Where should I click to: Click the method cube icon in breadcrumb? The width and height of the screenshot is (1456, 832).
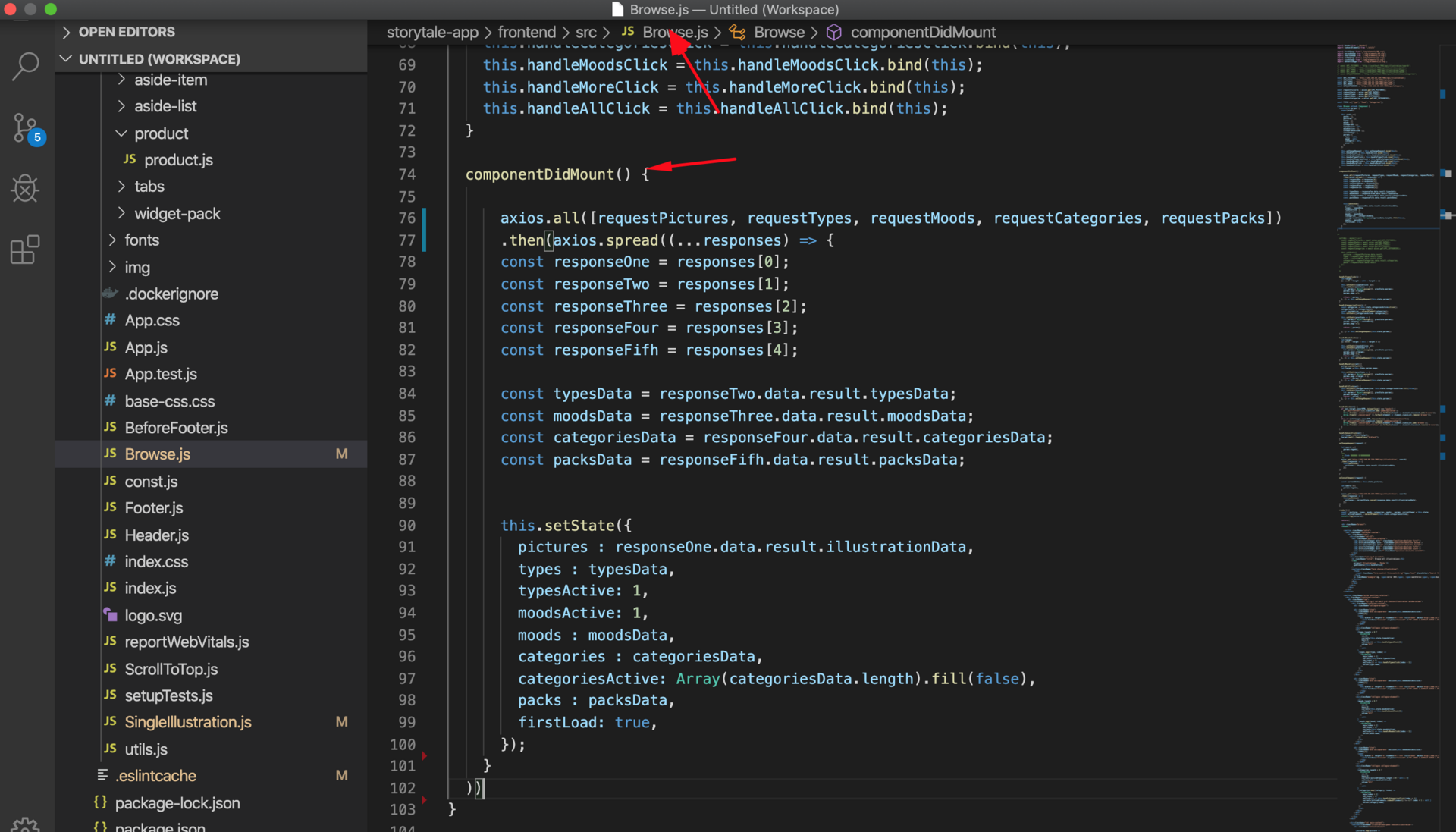834,32
